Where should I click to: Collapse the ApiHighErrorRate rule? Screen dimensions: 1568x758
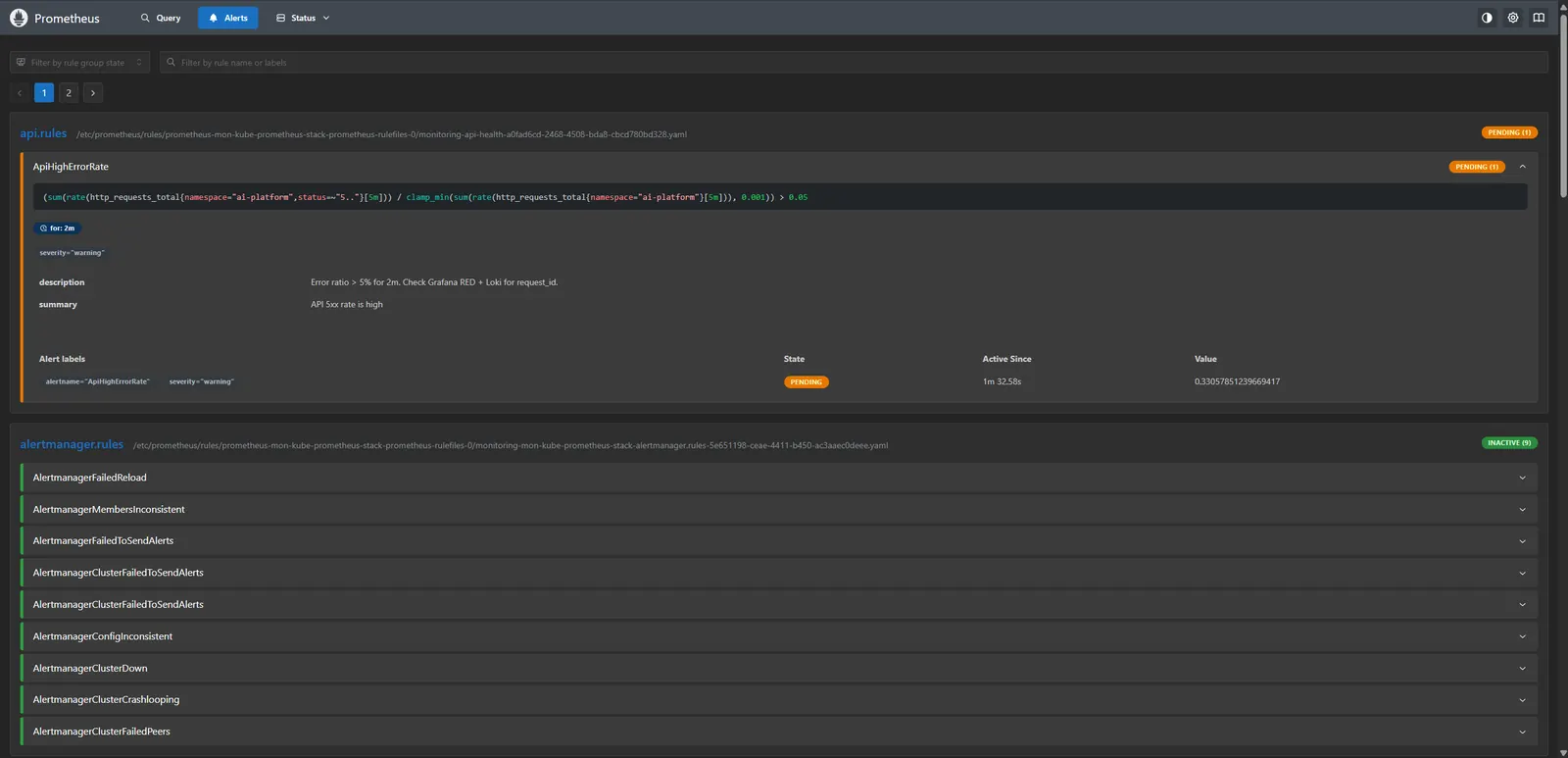click(x=1522, y=167)
